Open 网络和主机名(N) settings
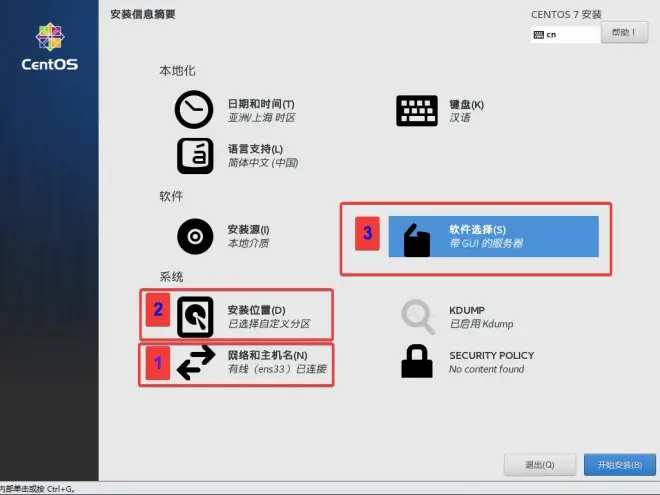Image resolution: width=660 pixels, height=495 pixels. pos(267,355)
